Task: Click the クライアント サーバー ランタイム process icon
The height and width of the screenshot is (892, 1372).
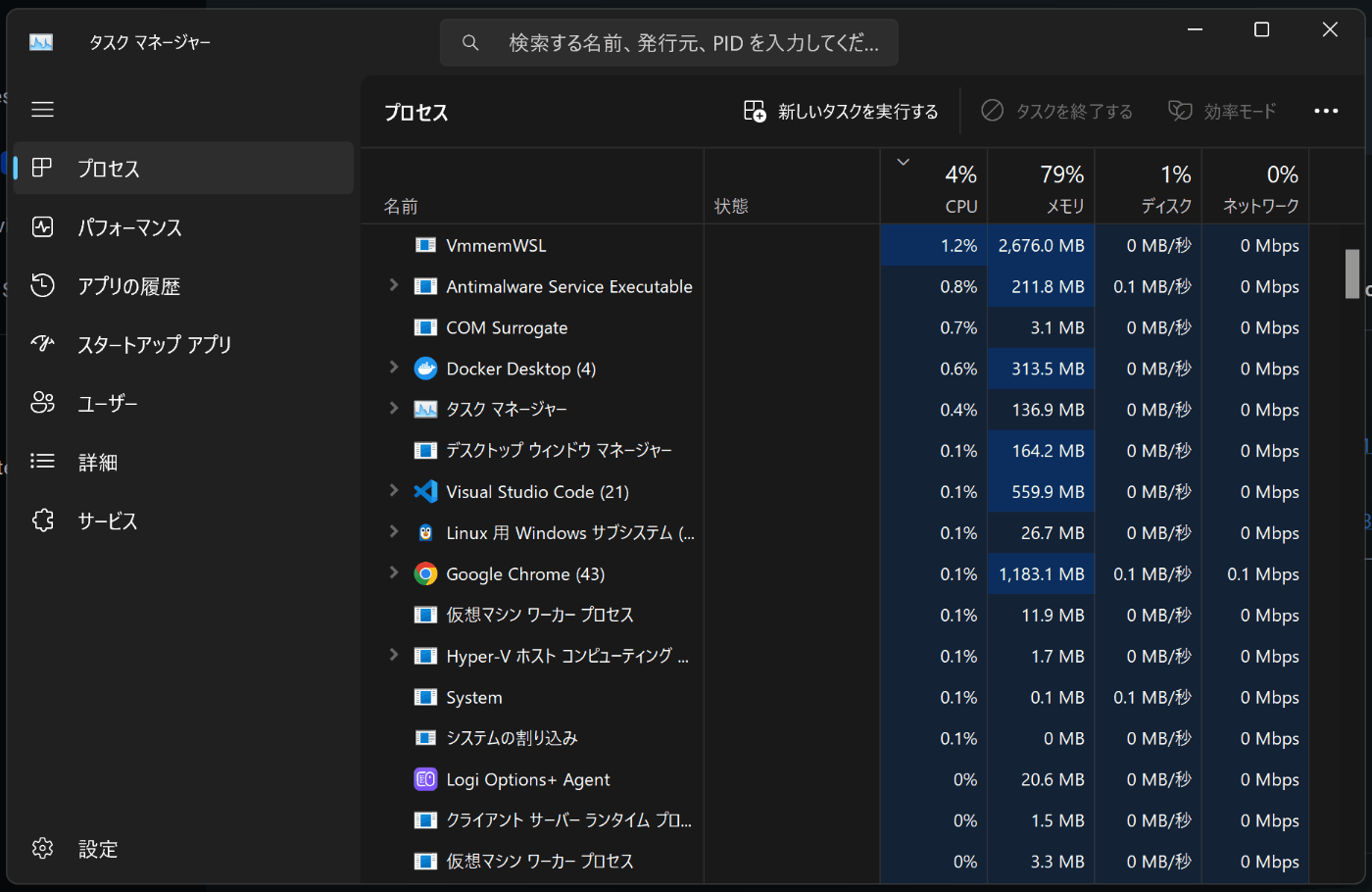Action: (x=425, y=820)
